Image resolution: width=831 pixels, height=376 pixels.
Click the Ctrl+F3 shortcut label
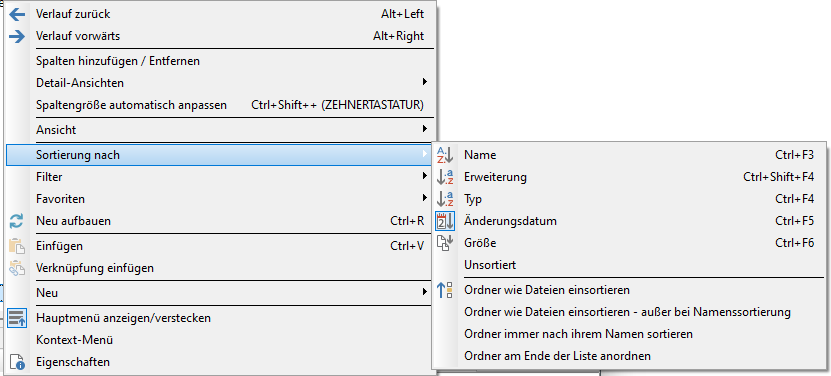[x=794, y=155]
